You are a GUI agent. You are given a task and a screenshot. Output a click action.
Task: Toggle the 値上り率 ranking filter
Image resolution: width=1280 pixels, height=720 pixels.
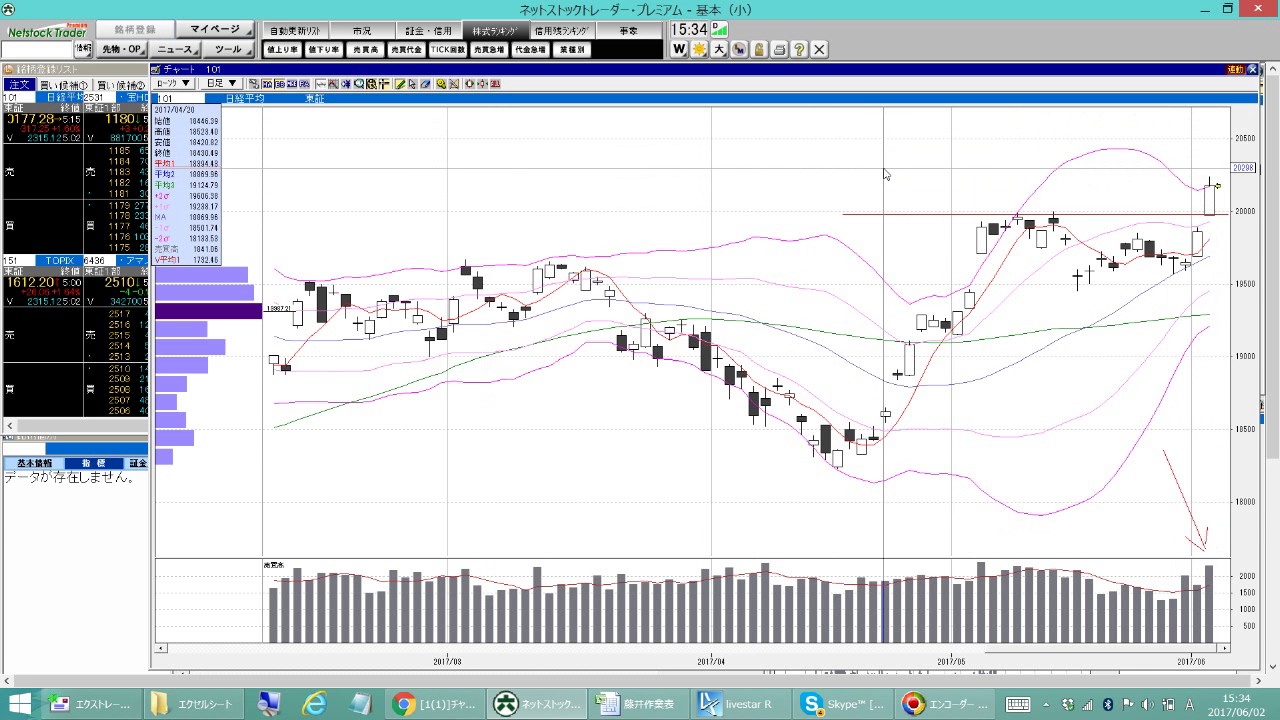282,49
